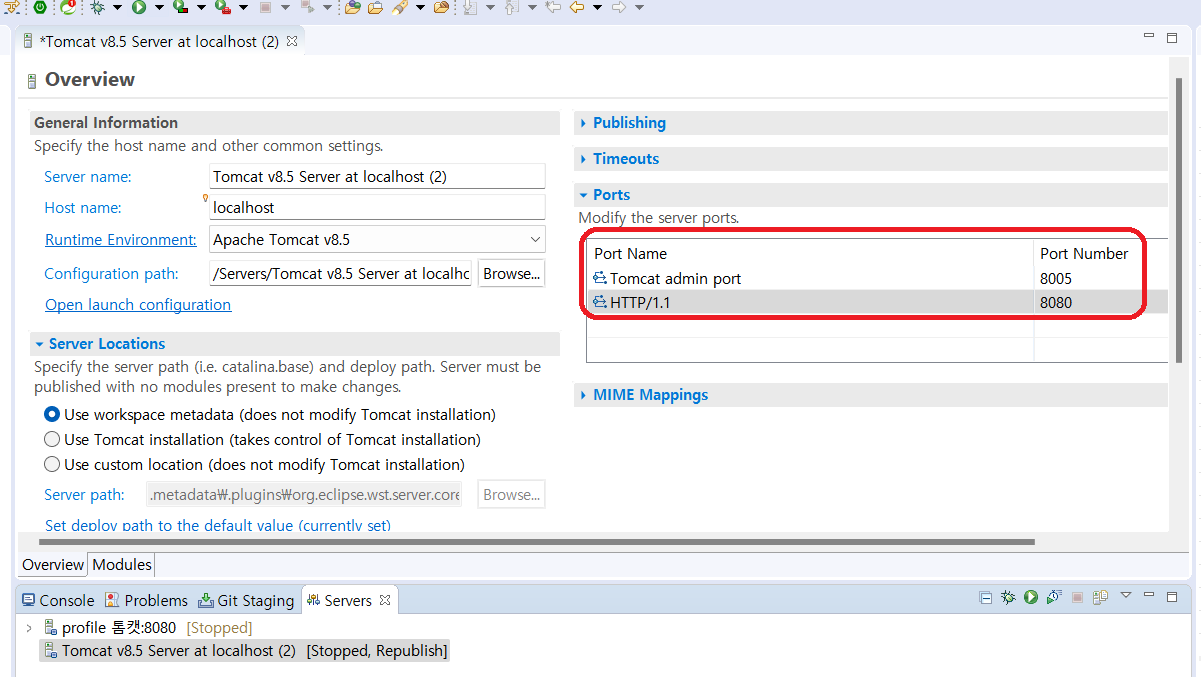Select profile 톰캣:8080 server entry

coord(147,628)
